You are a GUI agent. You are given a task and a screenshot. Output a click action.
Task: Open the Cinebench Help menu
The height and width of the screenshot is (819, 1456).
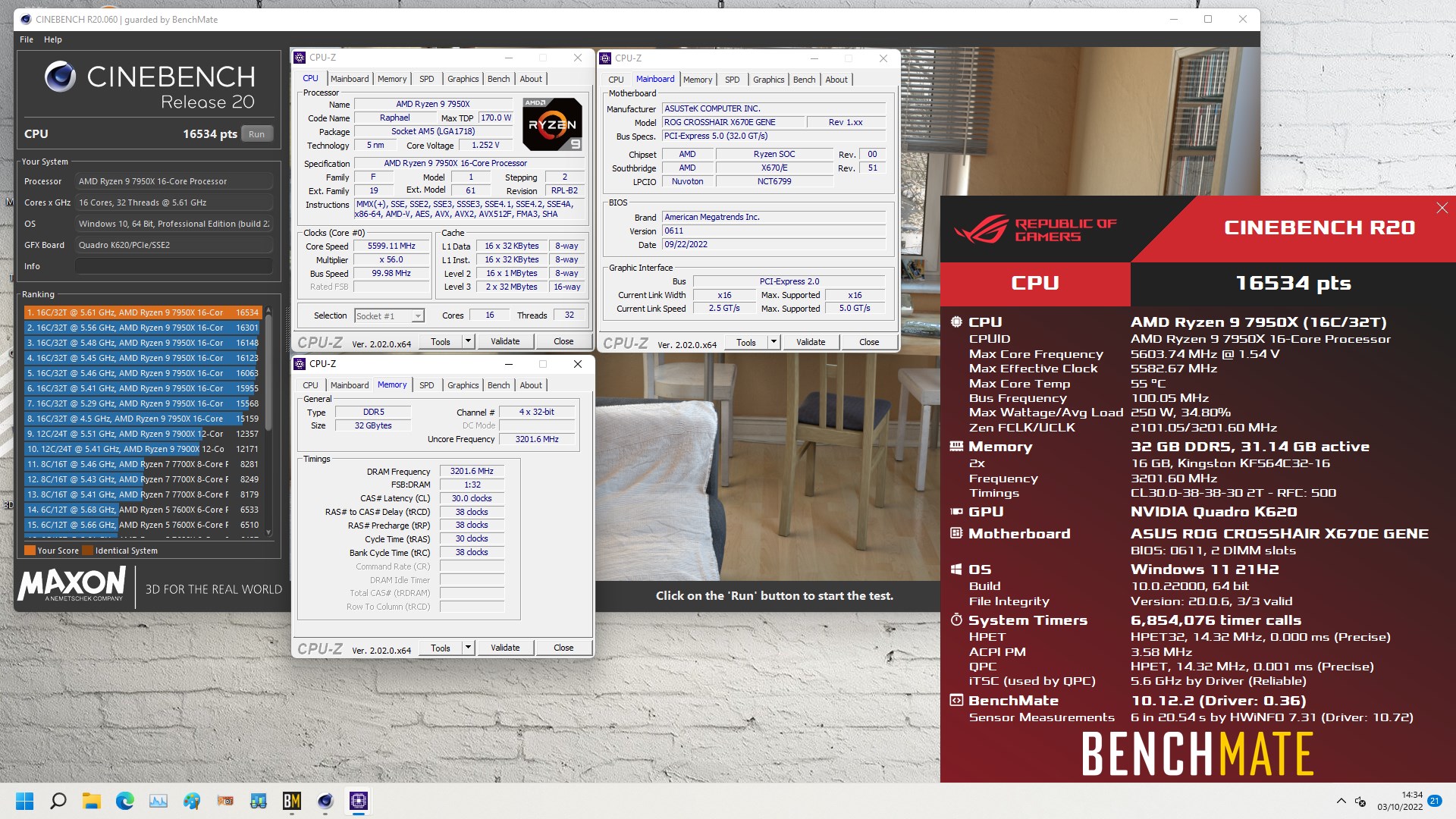click(x=53, y=39)
